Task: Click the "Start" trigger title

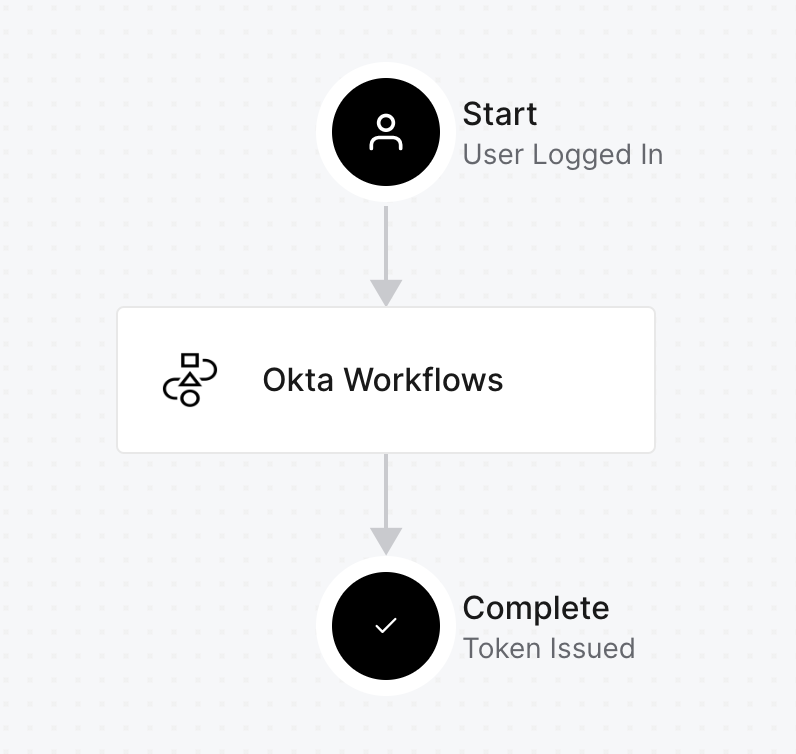Action: point(500,114)
